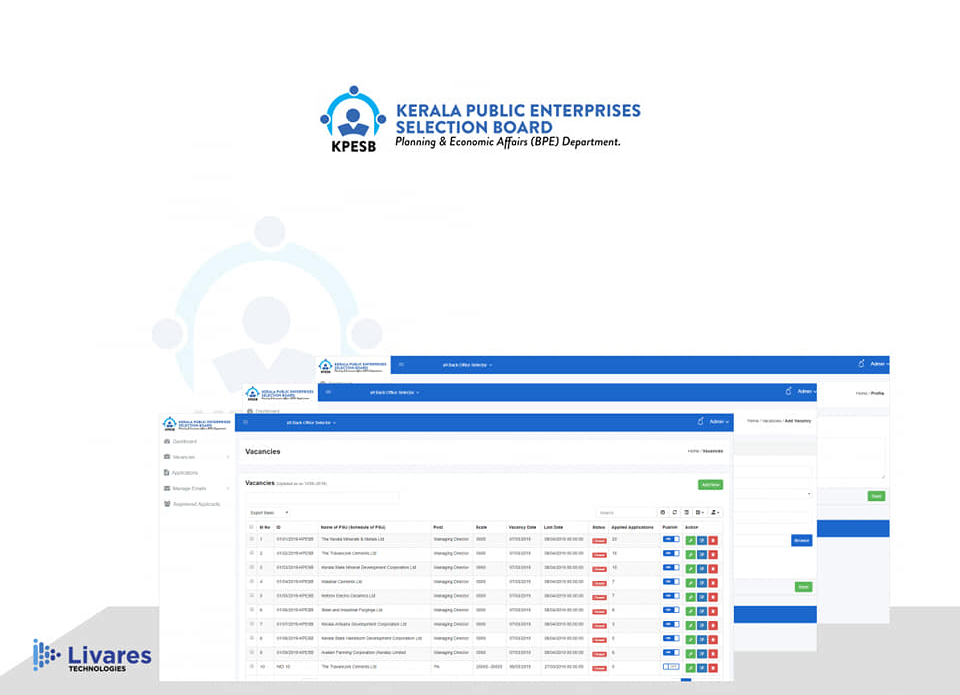Image resolution: width=960 pixels, height=695 pixels.
Task: Click Vacancies breadcrumb in Add Vacancy window
Action: tap(771, 421)
